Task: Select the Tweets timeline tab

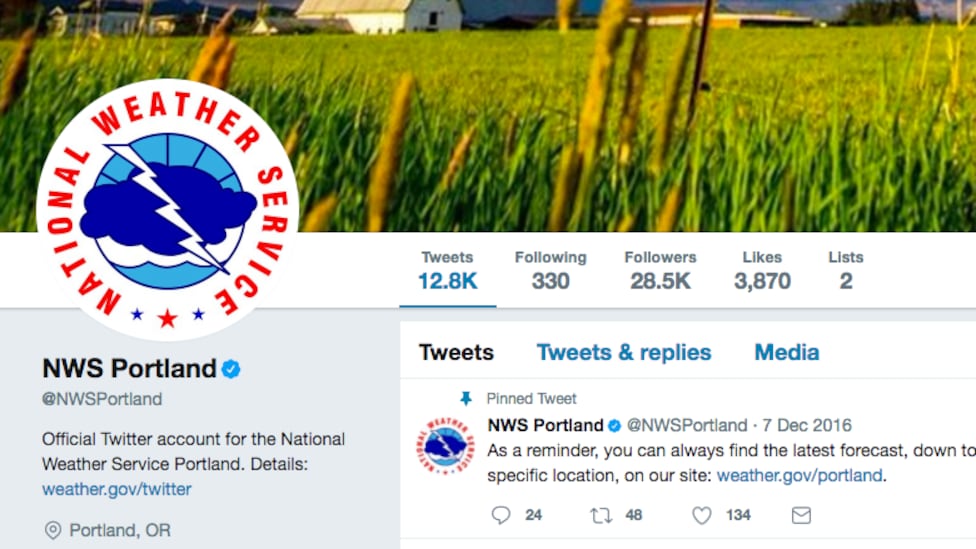Action: (x=456, y=352)
